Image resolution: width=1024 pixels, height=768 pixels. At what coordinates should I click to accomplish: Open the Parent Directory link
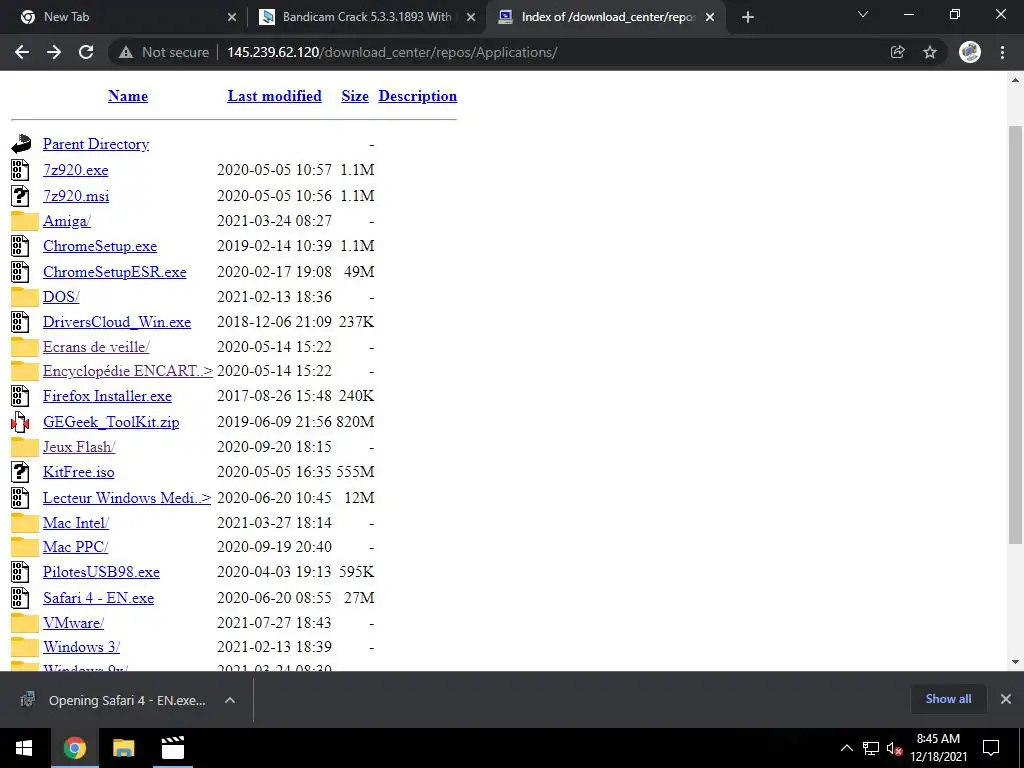click(x=96, y=144)
